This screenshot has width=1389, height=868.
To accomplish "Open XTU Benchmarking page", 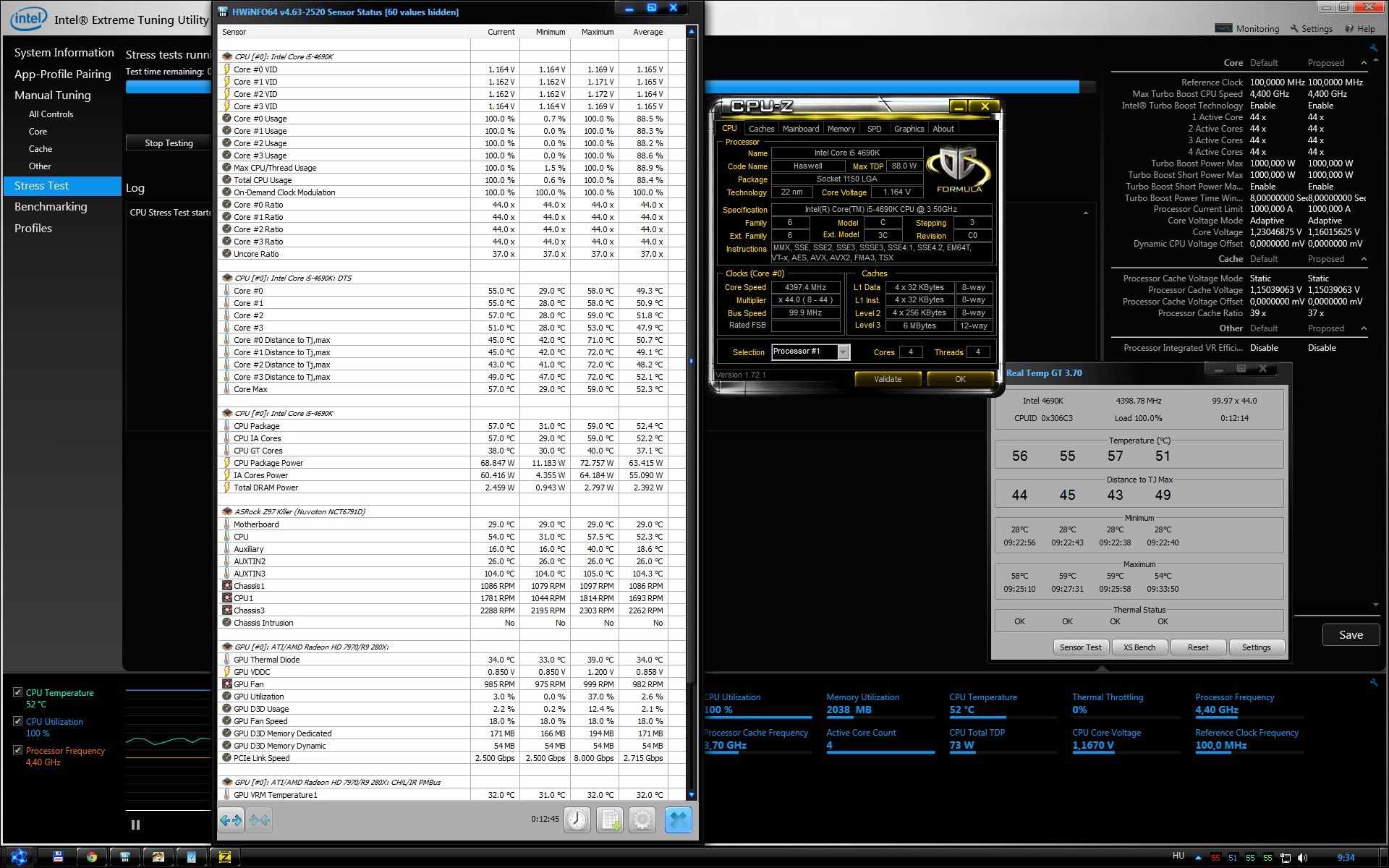I will (x=51, y=207).
